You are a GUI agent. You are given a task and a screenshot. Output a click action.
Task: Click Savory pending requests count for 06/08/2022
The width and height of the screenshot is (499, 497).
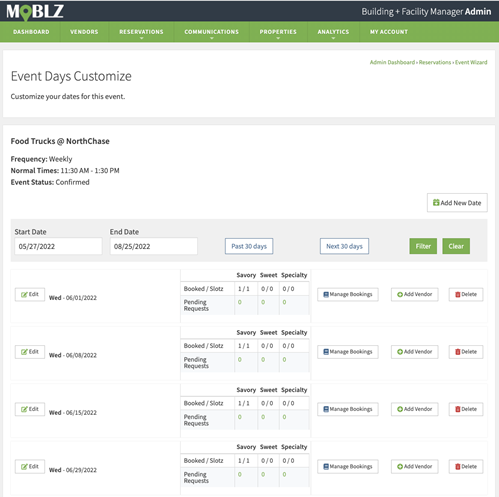tap(240, 360)
